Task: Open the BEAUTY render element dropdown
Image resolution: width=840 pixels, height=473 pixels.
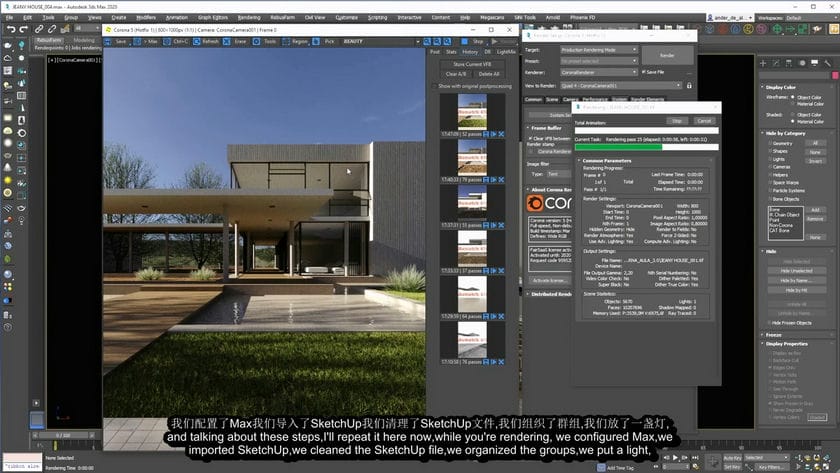Action: (x=381, y=41)
